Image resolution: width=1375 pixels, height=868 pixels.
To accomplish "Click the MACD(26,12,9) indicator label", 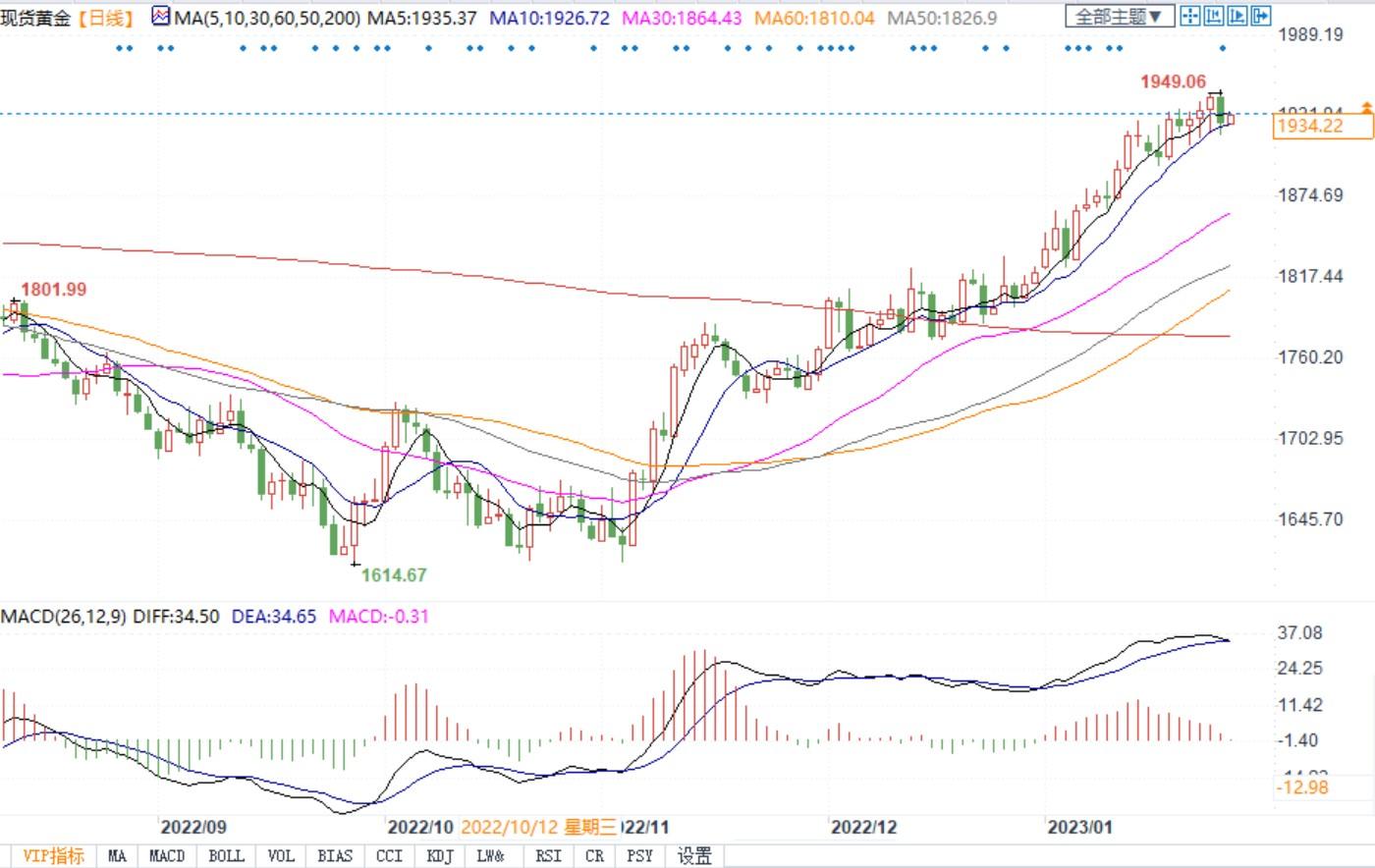I will click(x=63, y=617).
